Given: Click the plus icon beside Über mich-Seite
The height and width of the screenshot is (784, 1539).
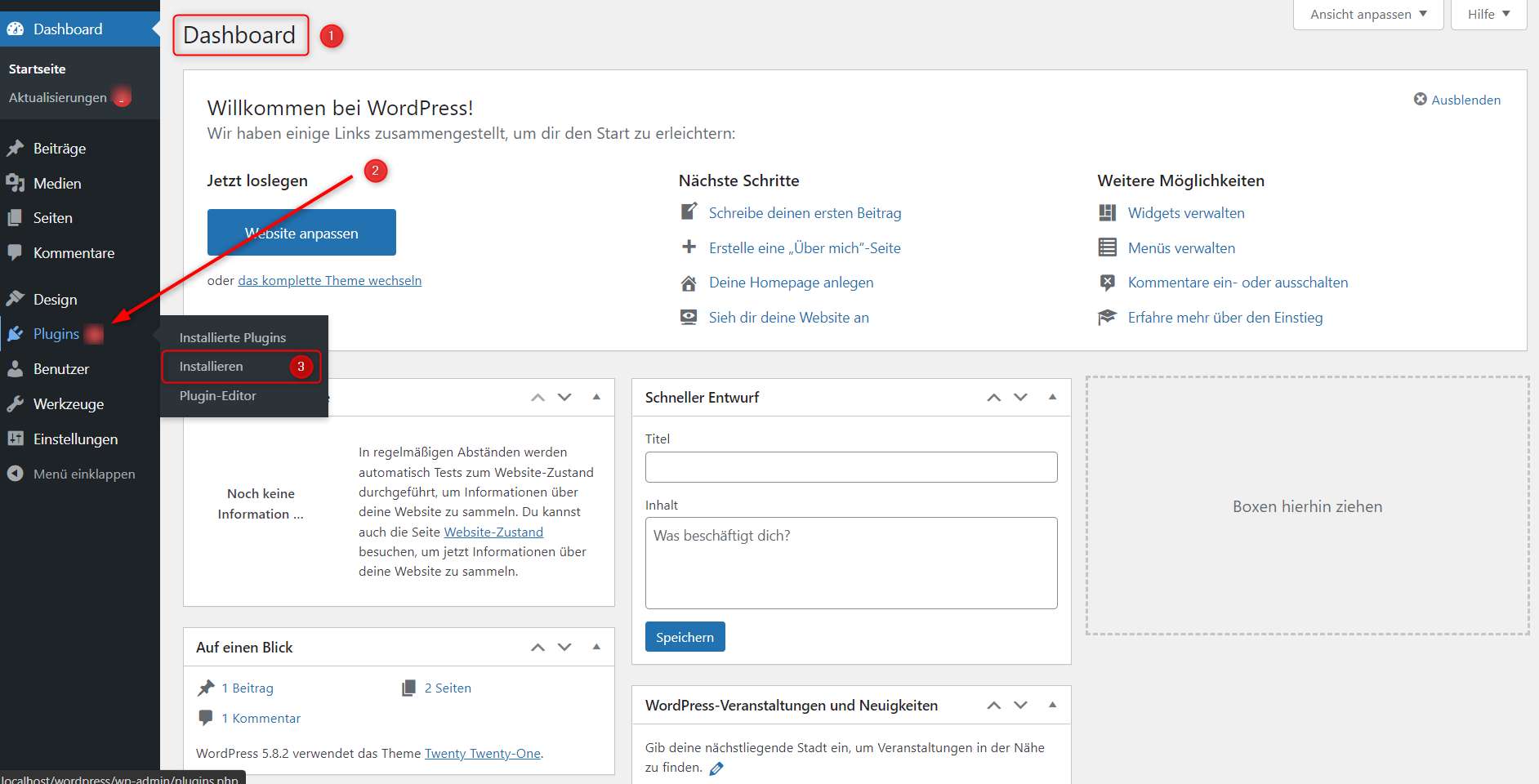Looking at the screenshot, I should click(689, 247).
